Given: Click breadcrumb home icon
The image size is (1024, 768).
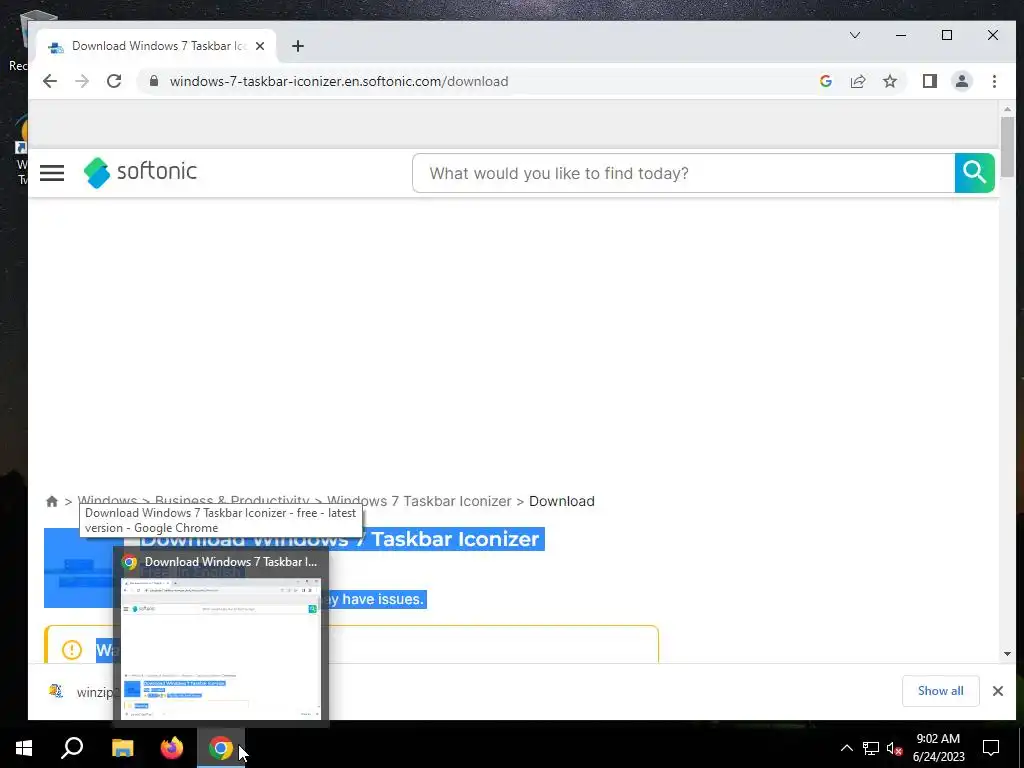Looking at the screenshot, I should click(52, 501).
